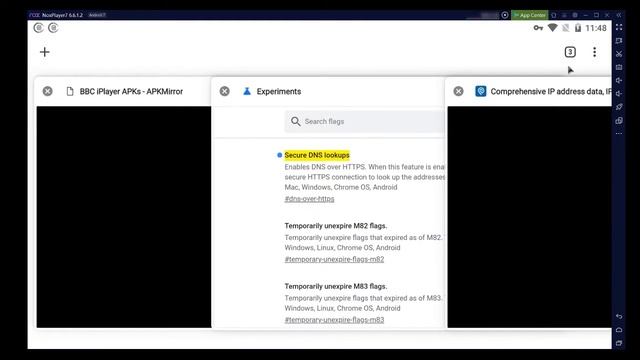Click the NoxPlayer recent apps button
The height and width of the screenshot is (360, 640).
point(619,343)
